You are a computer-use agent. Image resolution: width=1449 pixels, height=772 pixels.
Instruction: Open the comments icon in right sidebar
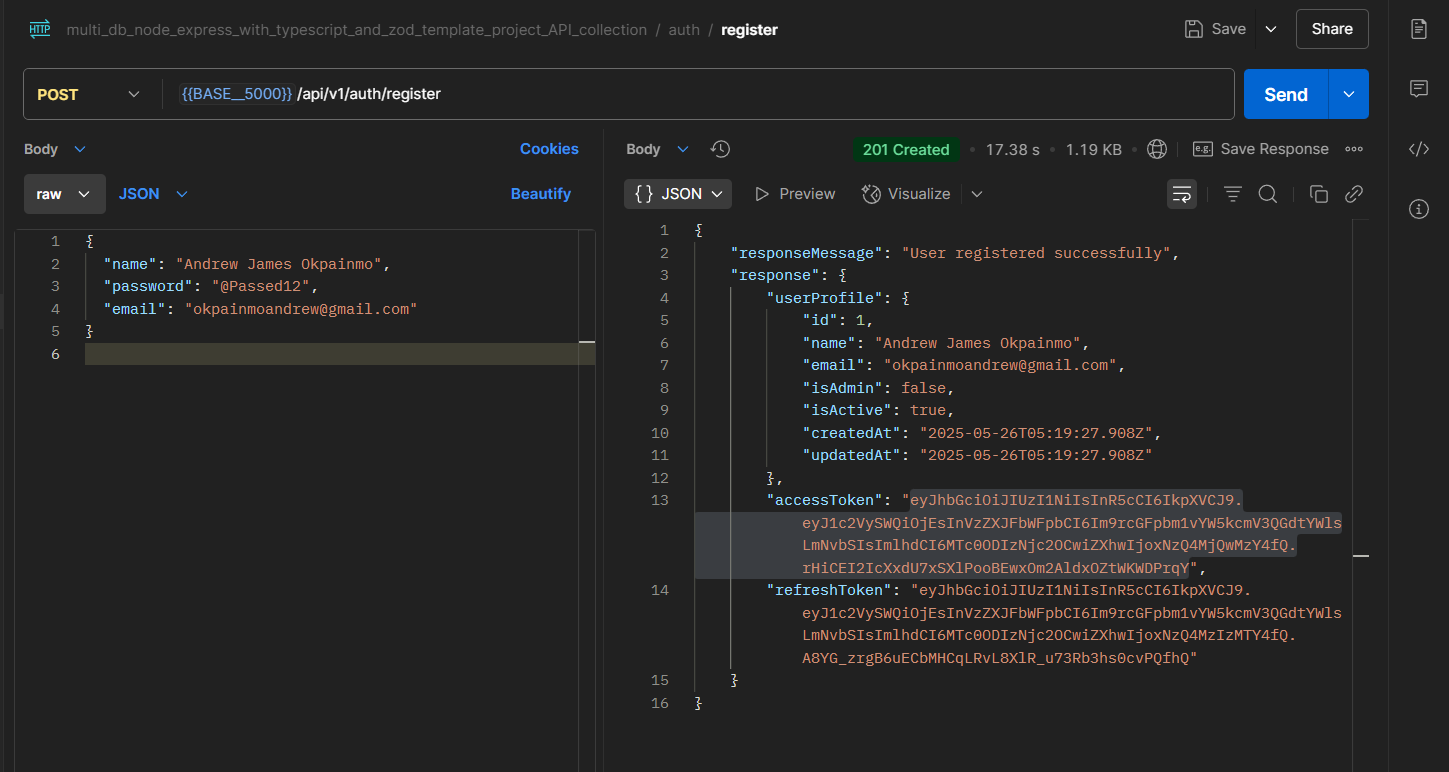[x=1418, y=89]
